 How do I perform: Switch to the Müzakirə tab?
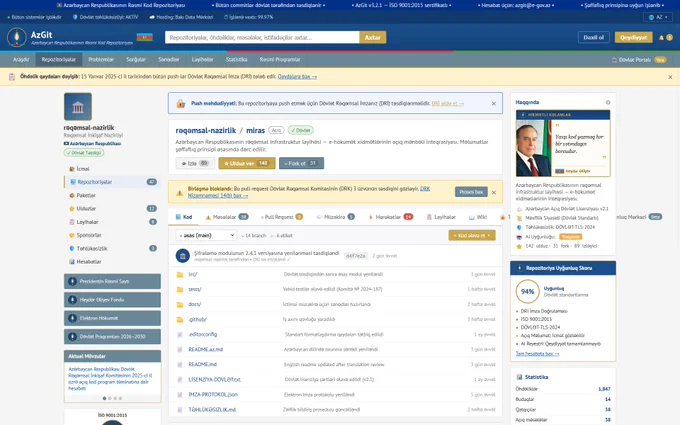click(335, 217)
